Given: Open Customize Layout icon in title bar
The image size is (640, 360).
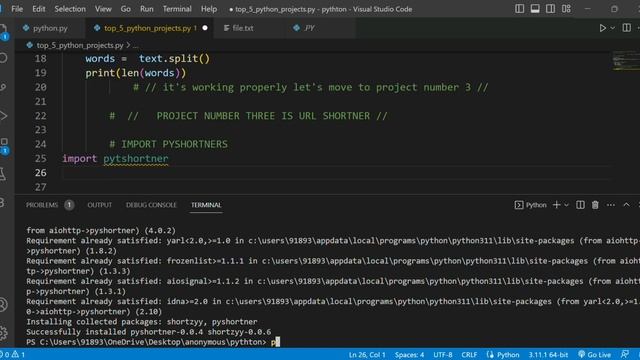Looking at the screenshot, I should pos(566,9).
